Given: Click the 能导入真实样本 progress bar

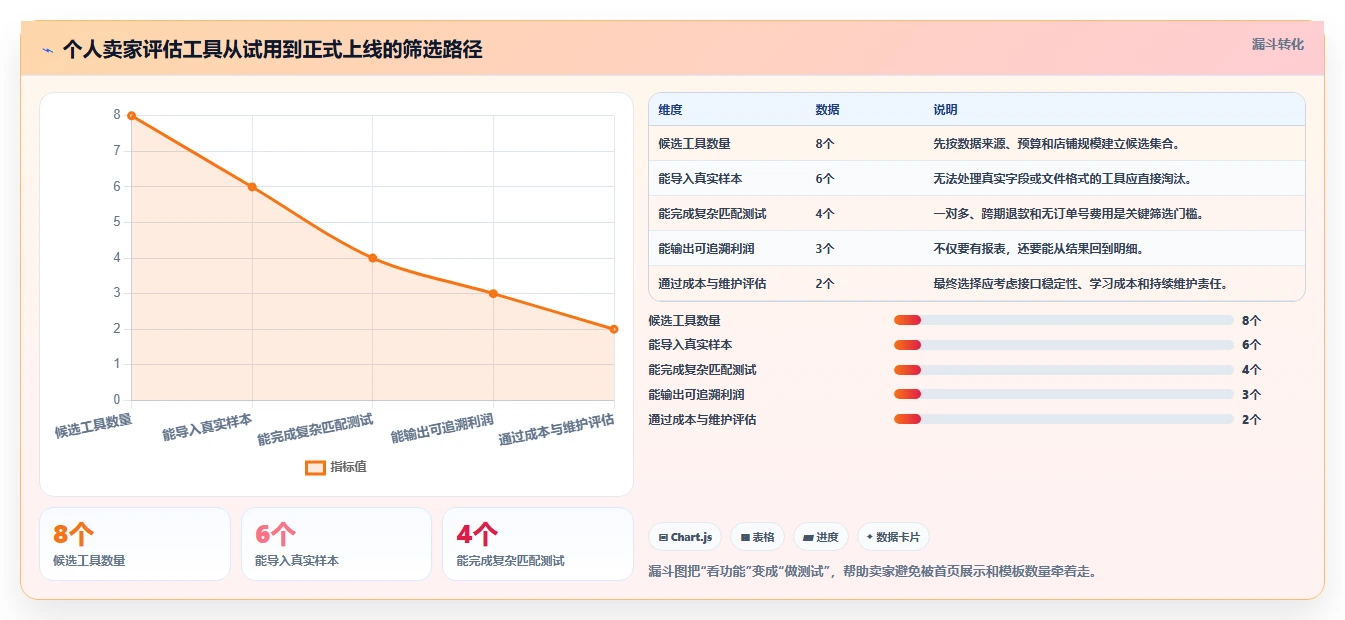Looking at the screenshot, I should [x=1063, y=345].
